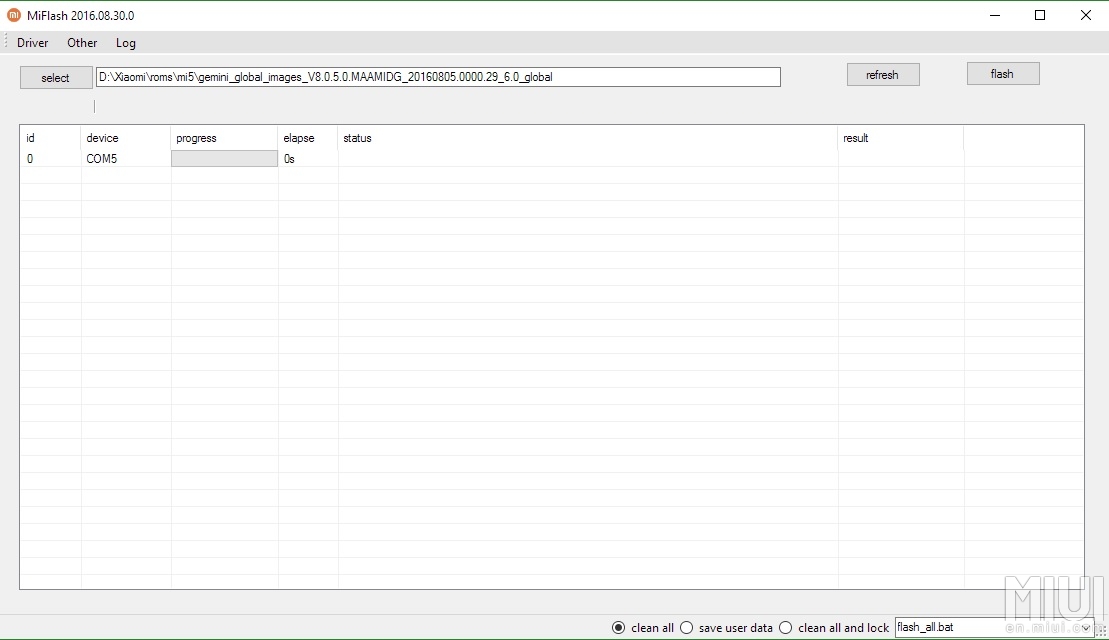This screenshot has width=1109, height=640.
Task: Click the ROM path input field
Action: coord(438,77)
